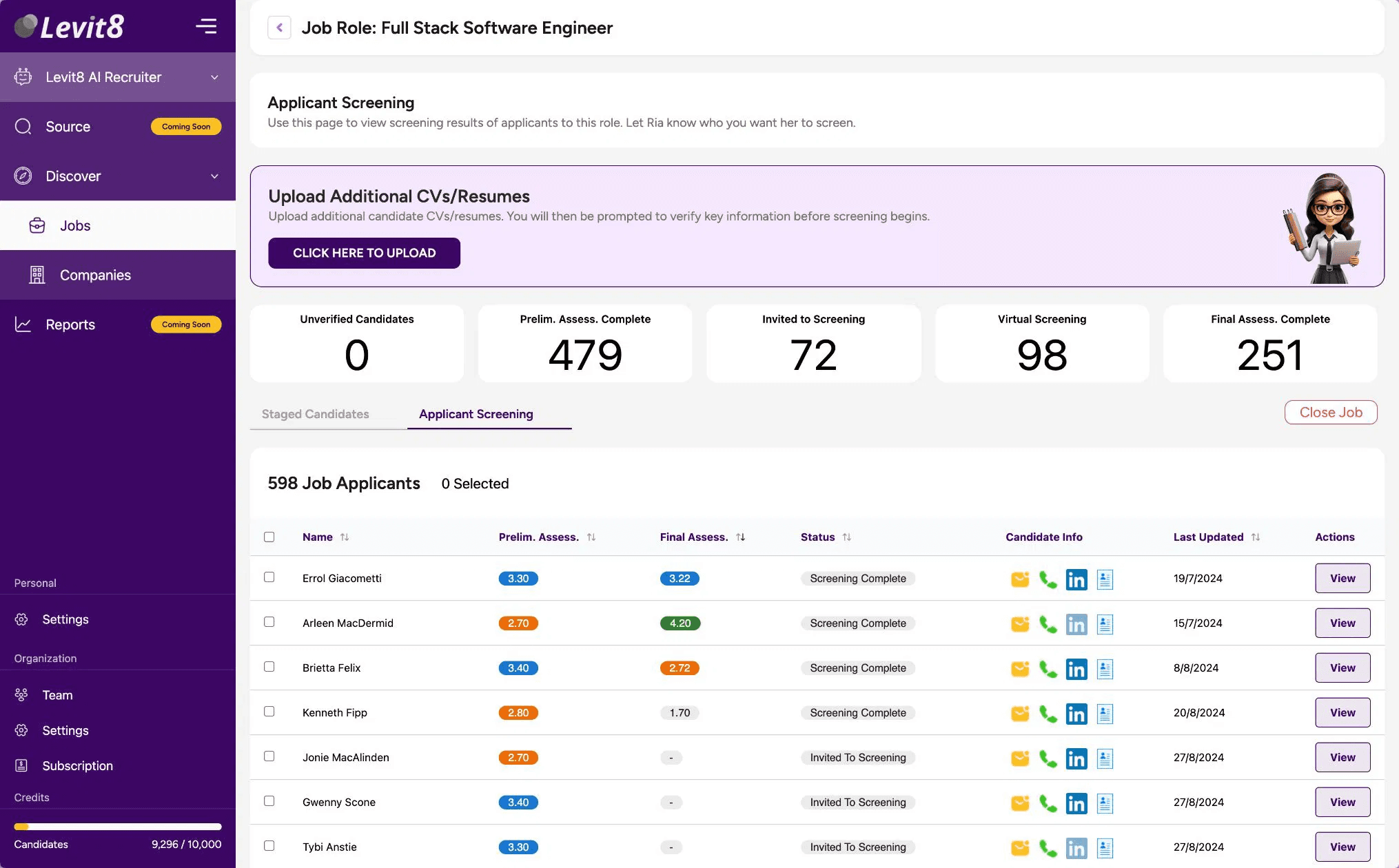Image resolution: width=1399 pixels, height=868 pixels.
Task: Click the hamburger menu icon beside the Levit8 logo
Action: coord(206,26)
